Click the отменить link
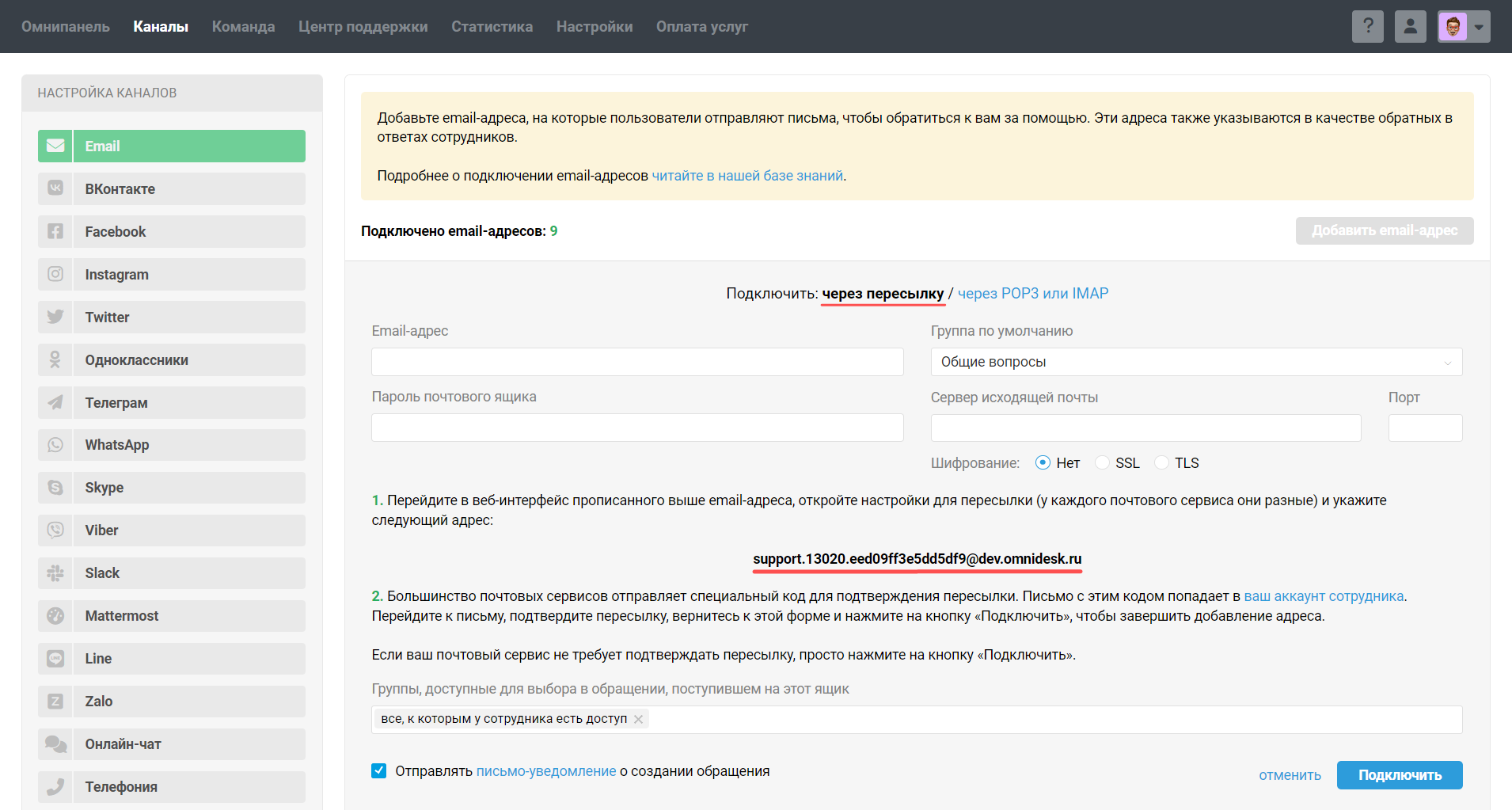Image resolution: width=1512 pixels, height=810 pixels. (1290, 775)
